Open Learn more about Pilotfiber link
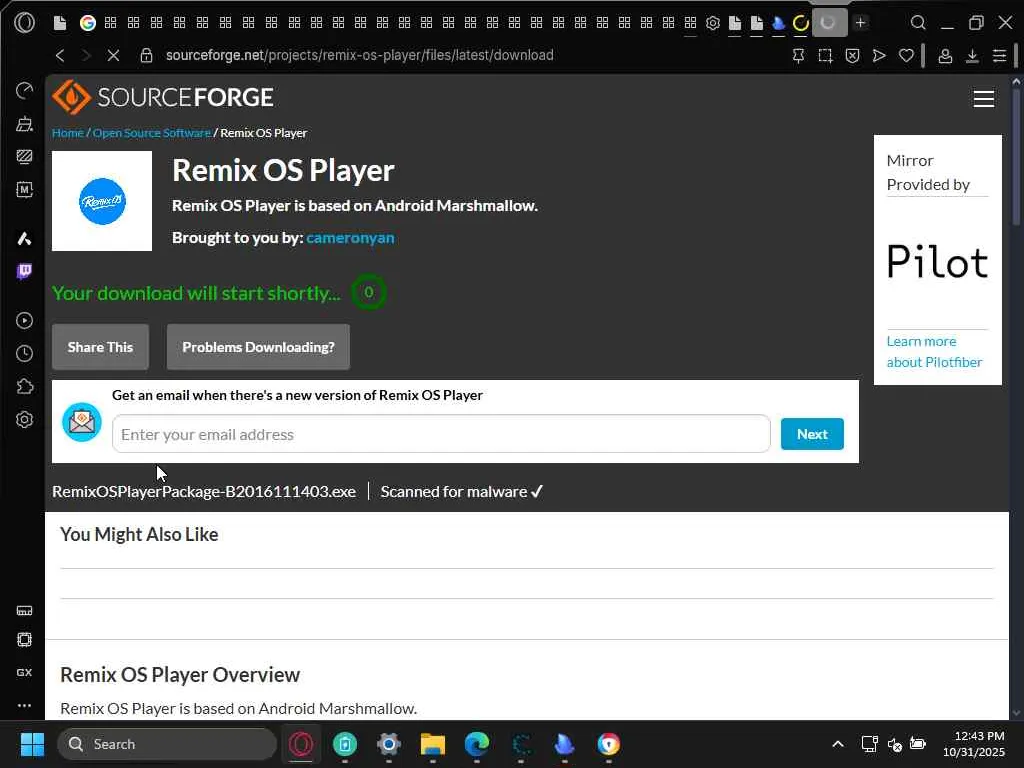This screenshot has width=1024, height=768. 934,351
